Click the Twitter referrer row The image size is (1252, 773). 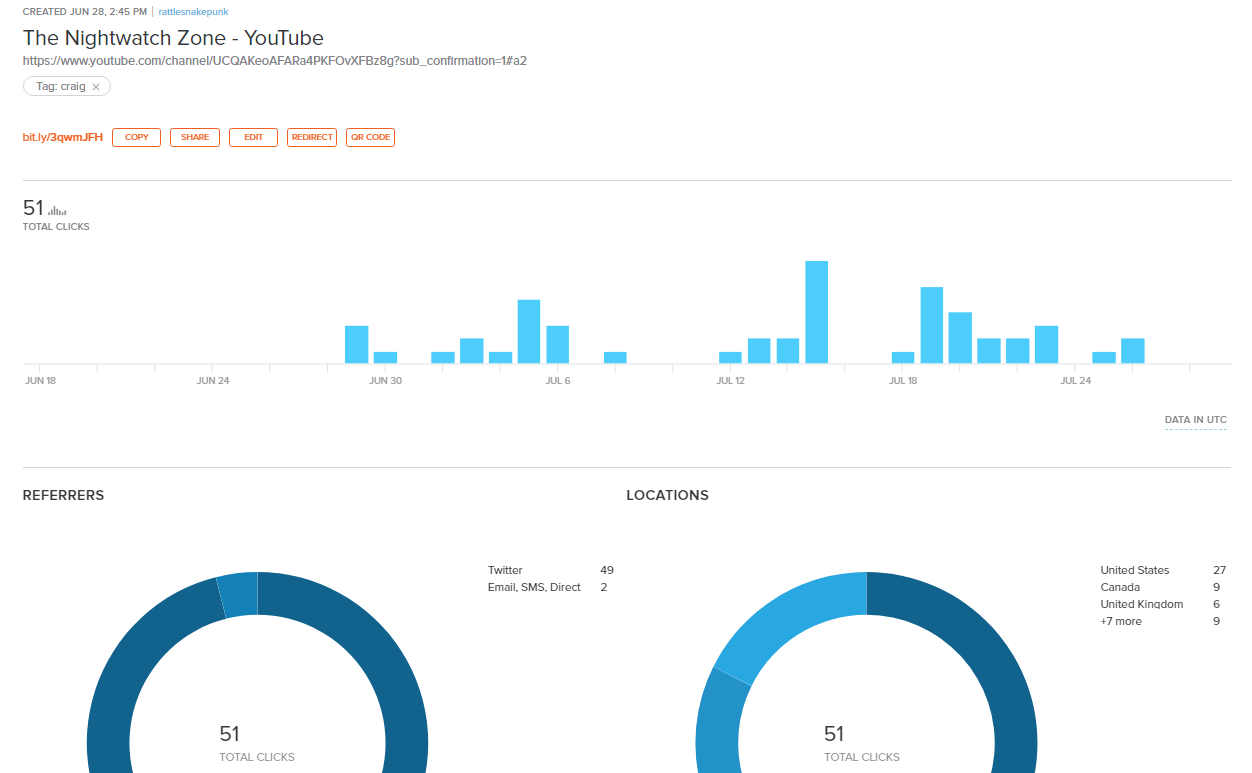[x=551, y=570]
